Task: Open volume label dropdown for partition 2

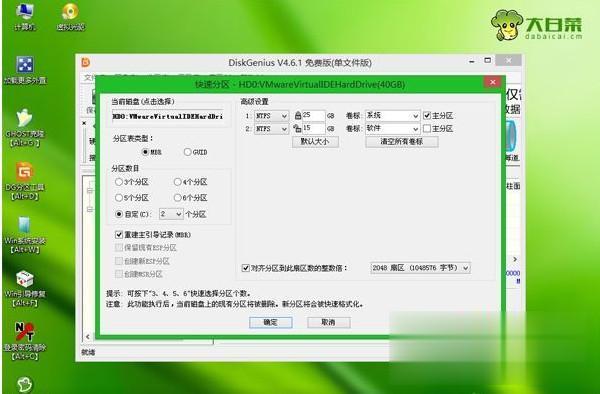Action: (x=393, y=129)
